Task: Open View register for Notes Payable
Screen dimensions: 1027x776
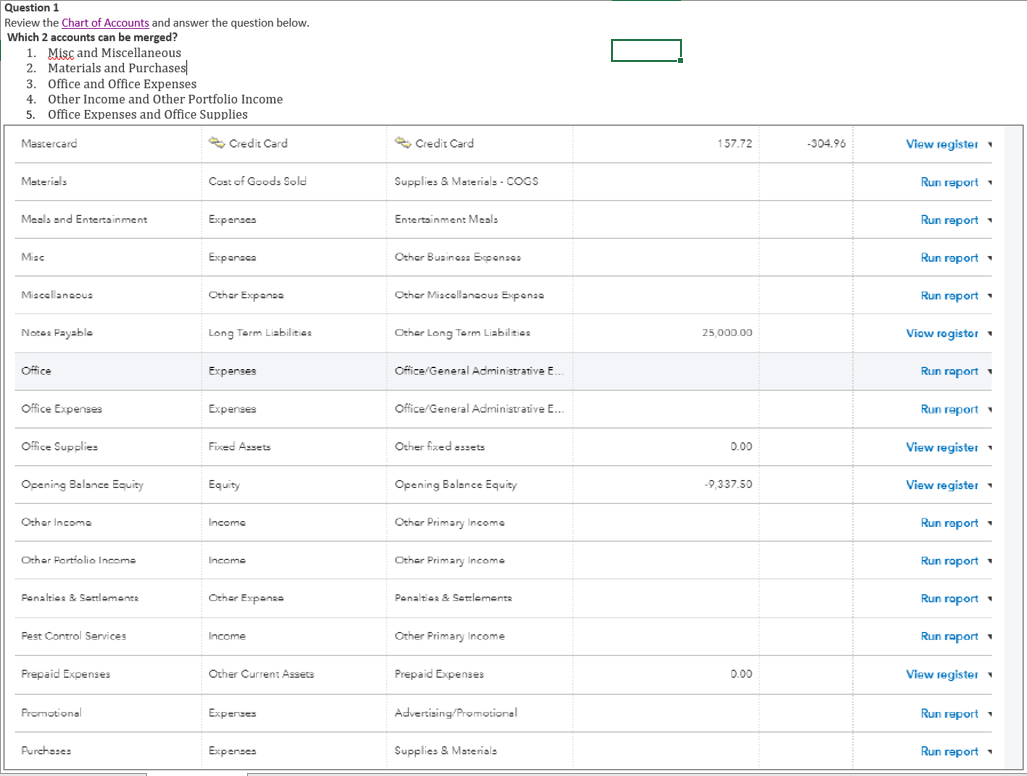Action: coord(941,333)
